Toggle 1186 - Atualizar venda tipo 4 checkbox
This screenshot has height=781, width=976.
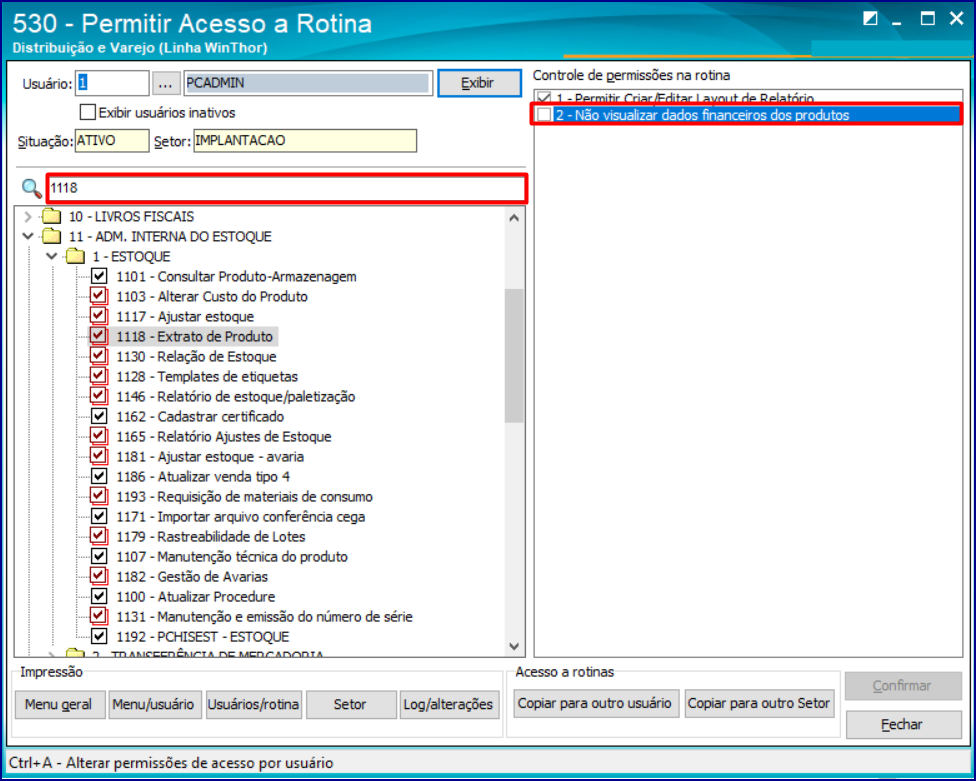pos(99,476)
